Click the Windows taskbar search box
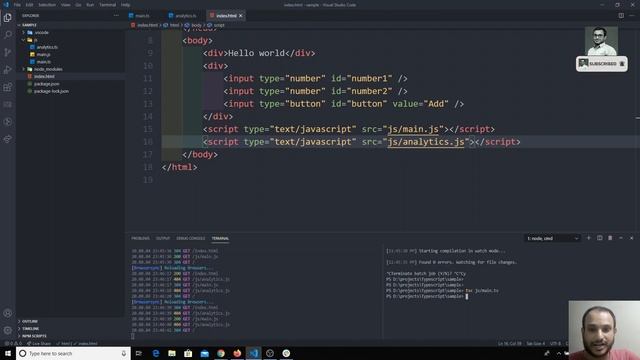 pos(73,353)
